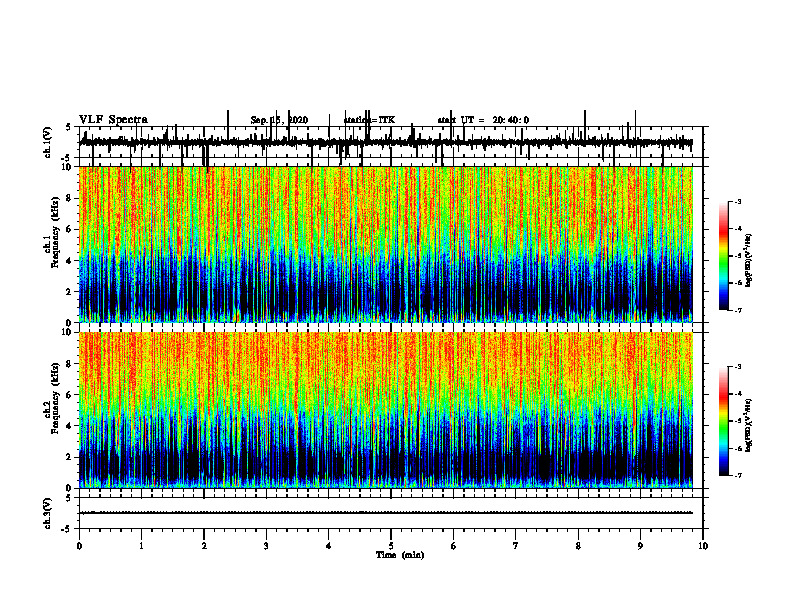Select the date text "Sep. 15, 2020"
Viewport: 792px width, 612px height.
point(279,120)
